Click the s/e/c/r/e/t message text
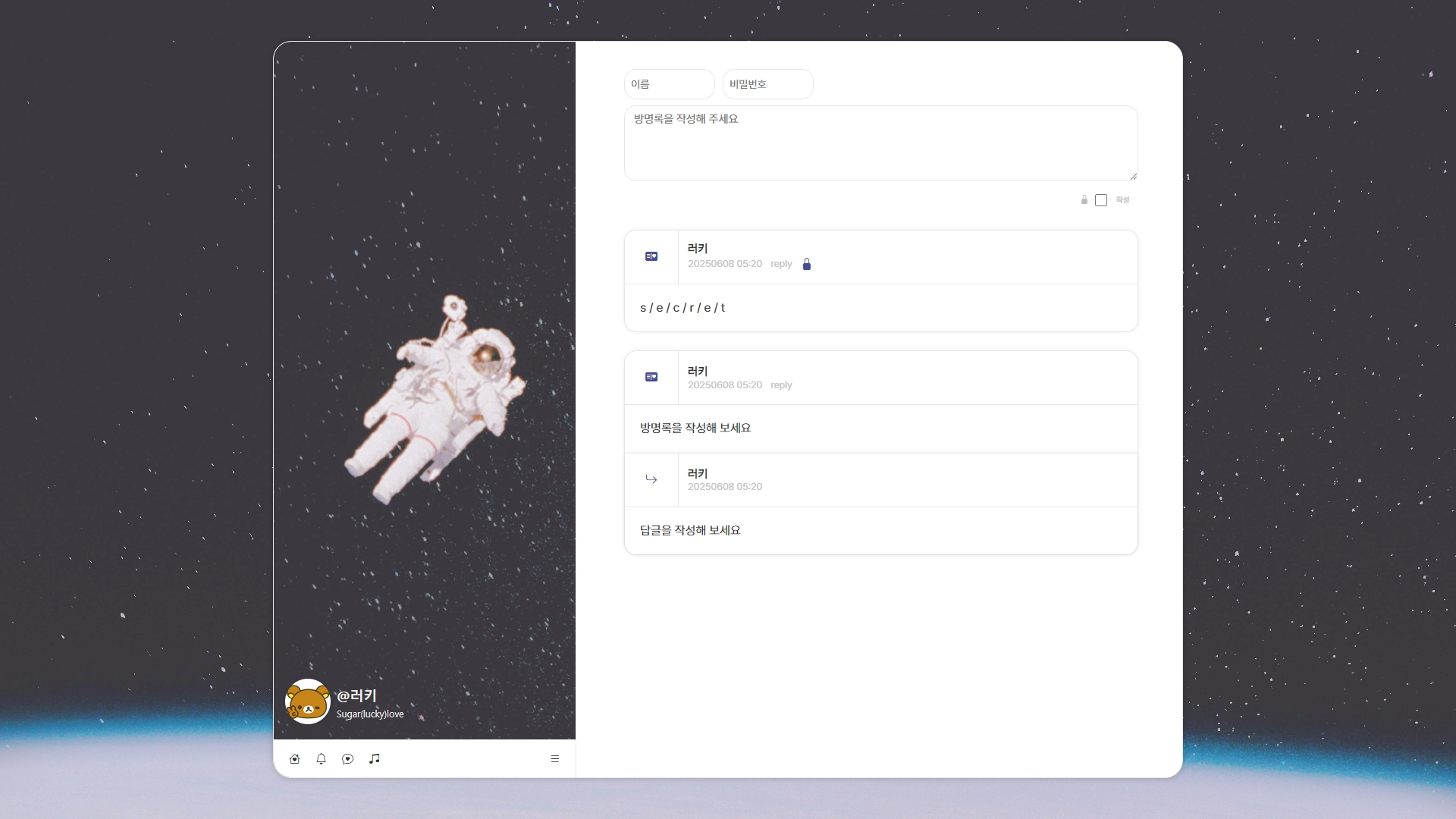 click(682, 308)
